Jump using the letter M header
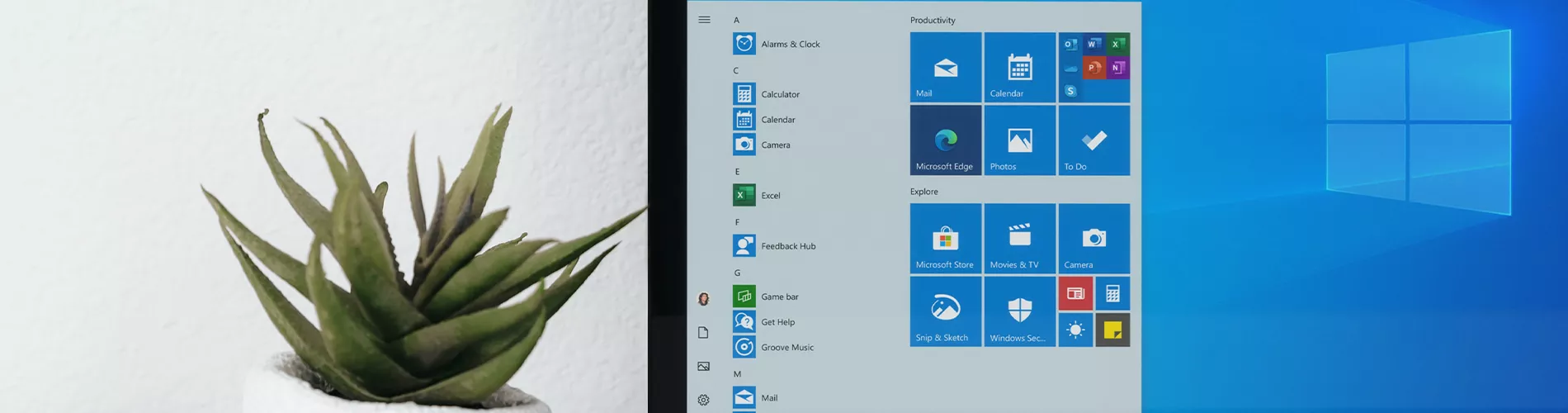The image size is (1568, 413). 737,374
